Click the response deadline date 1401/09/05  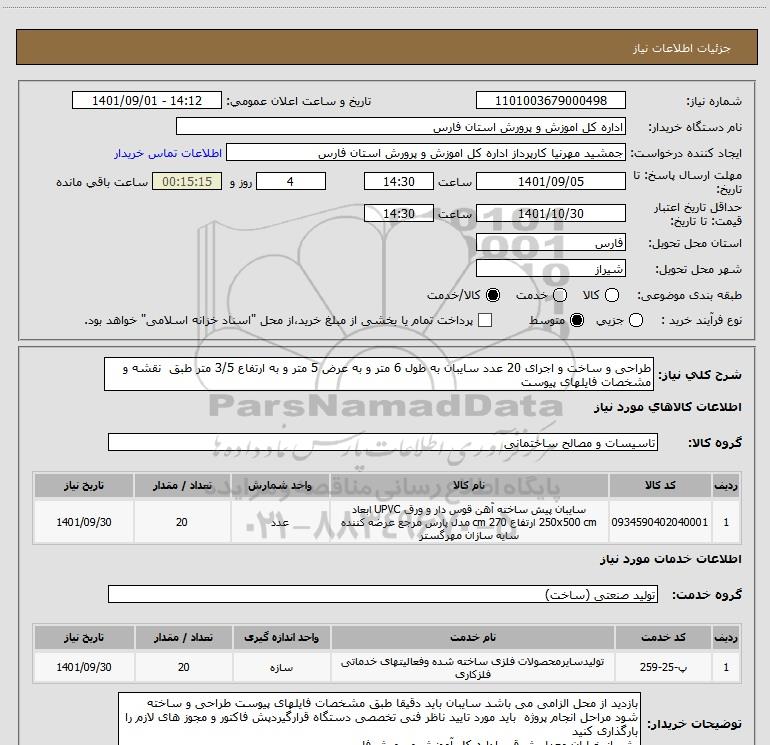point(550,181)
